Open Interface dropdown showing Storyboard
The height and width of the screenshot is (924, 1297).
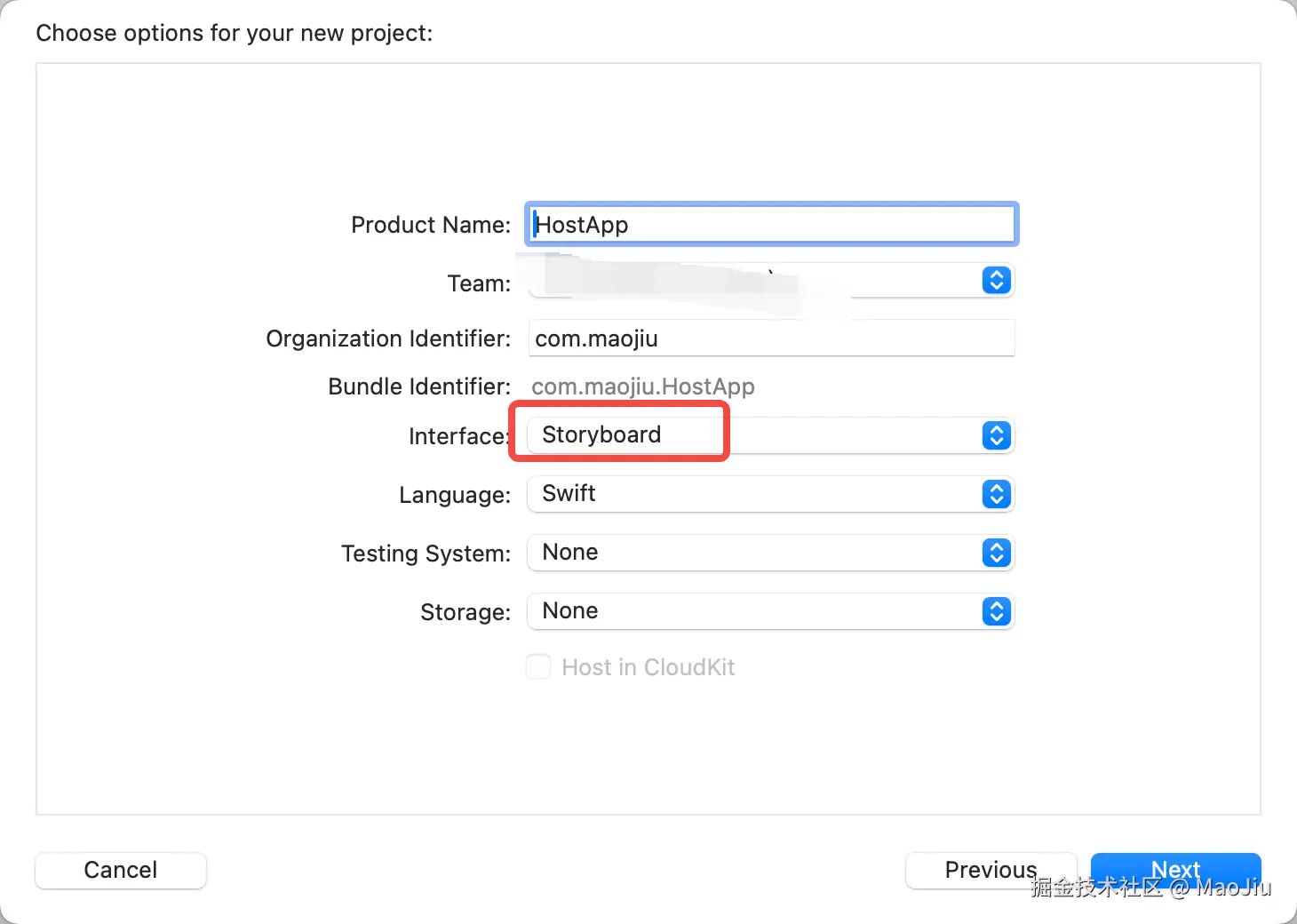click(755, 435)
